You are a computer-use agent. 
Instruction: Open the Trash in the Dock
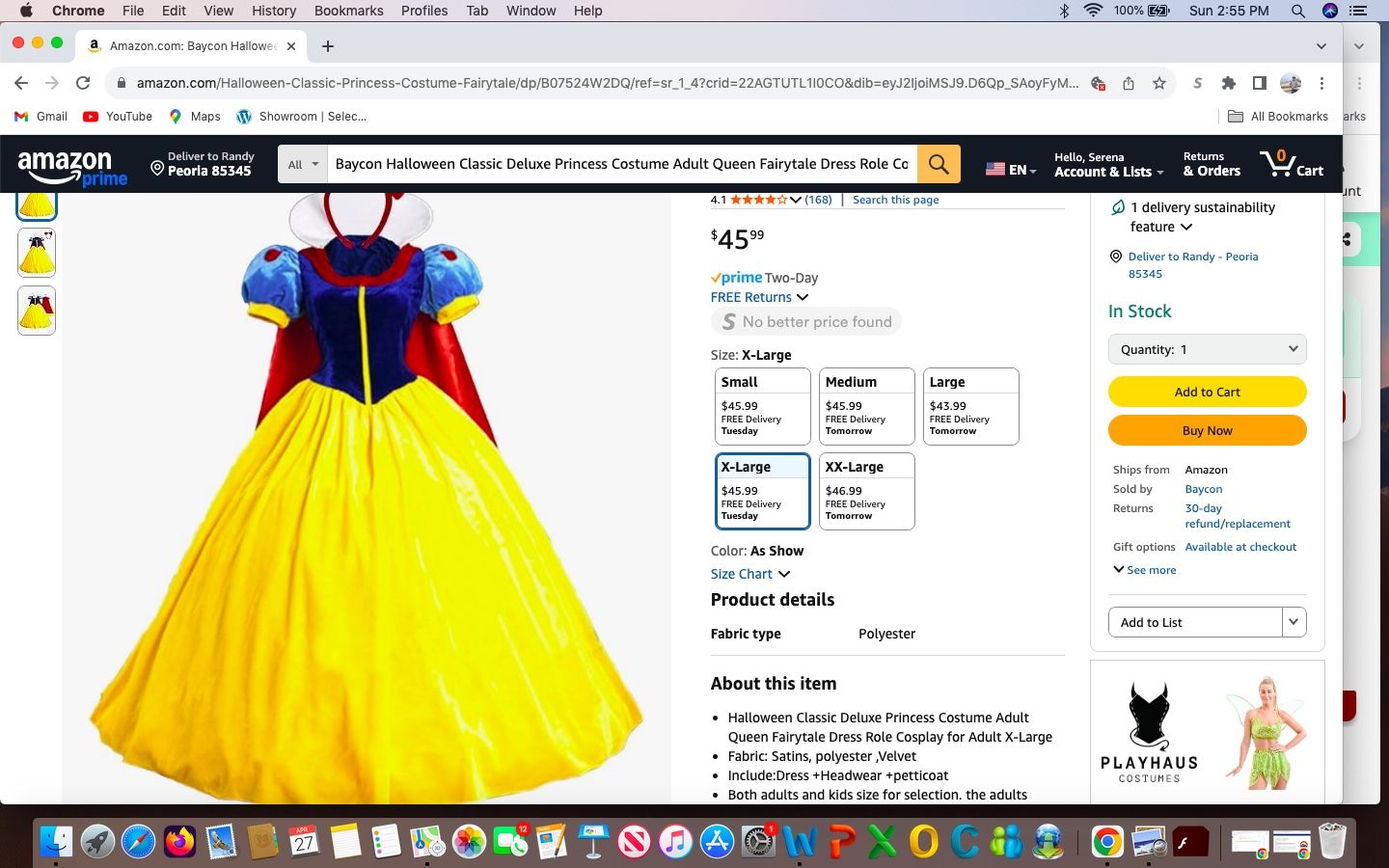1332,841
